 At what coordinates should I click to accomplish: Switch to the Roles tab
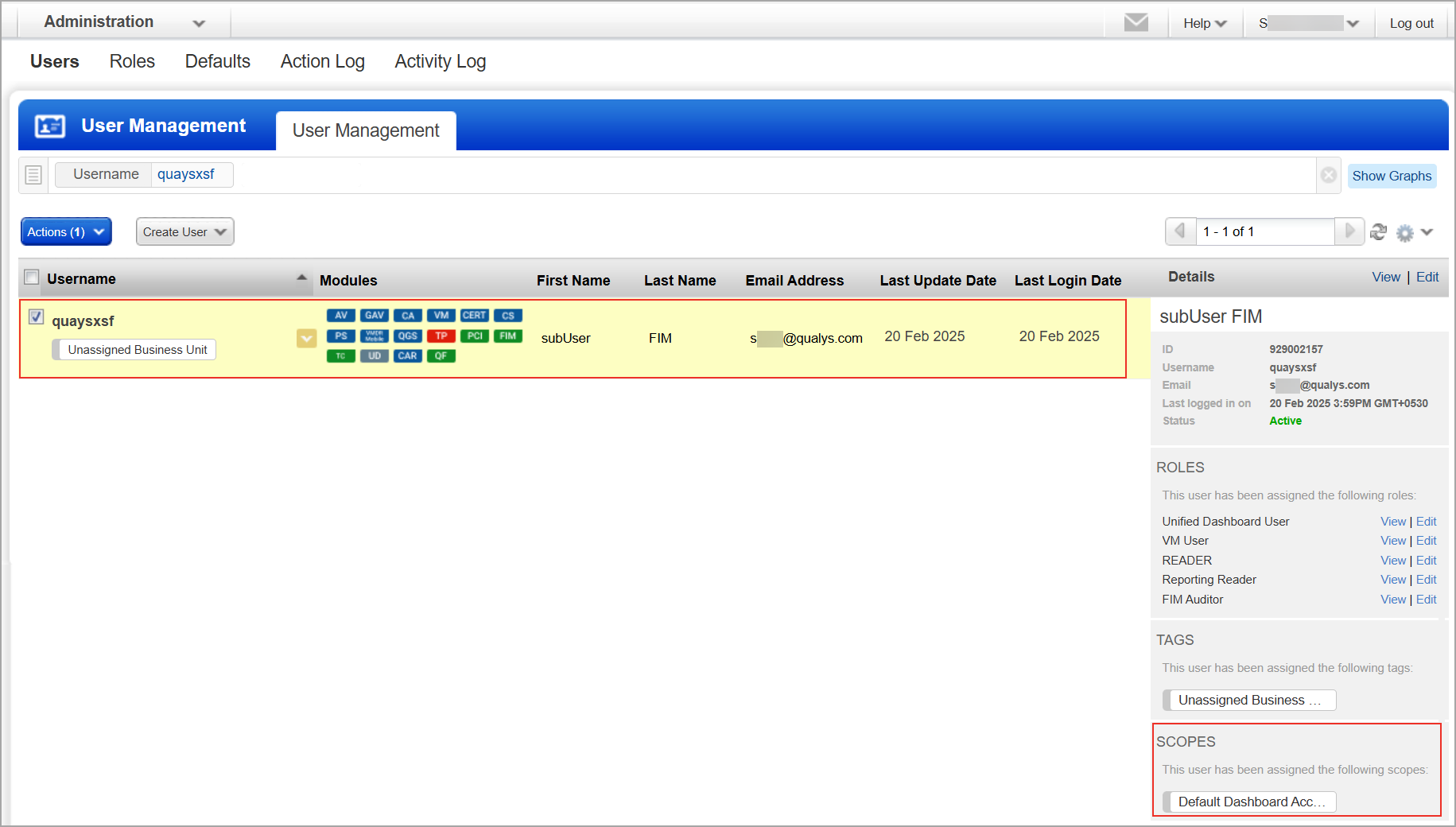click(x=132, y=61)
